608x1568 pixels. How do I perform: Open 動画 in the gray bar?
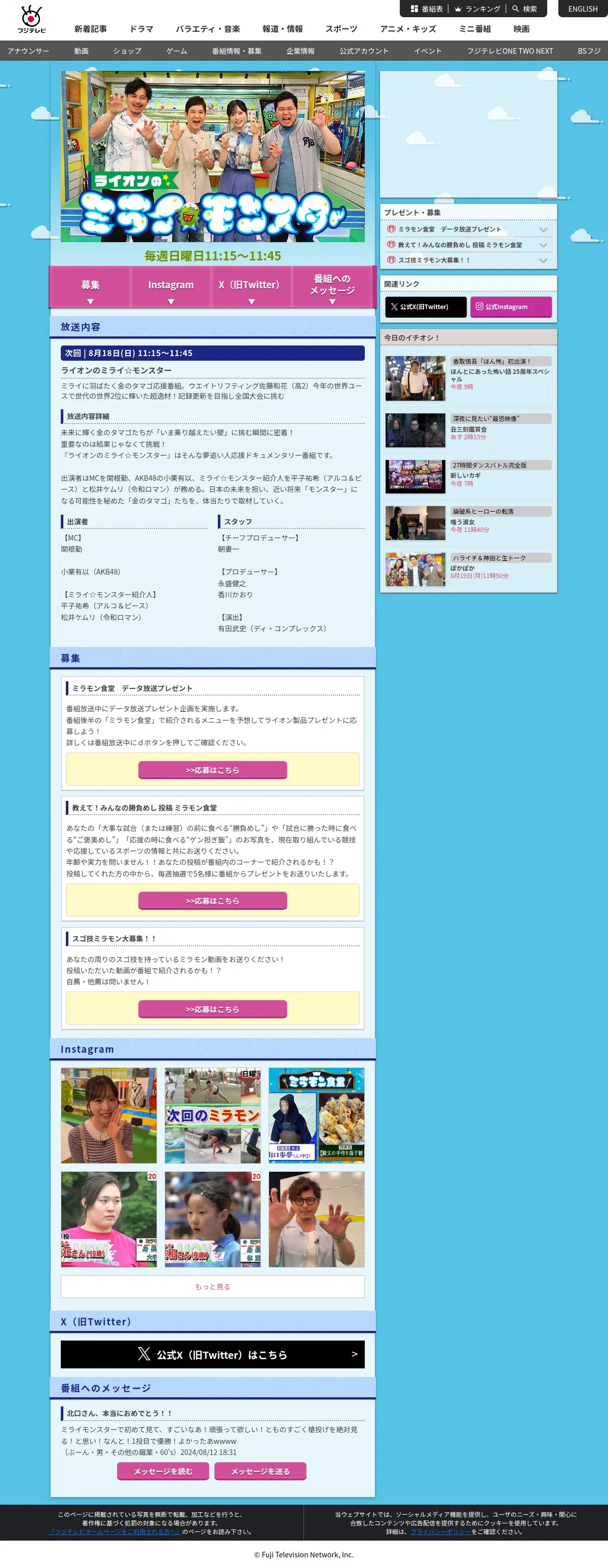[x=81, y=51]
